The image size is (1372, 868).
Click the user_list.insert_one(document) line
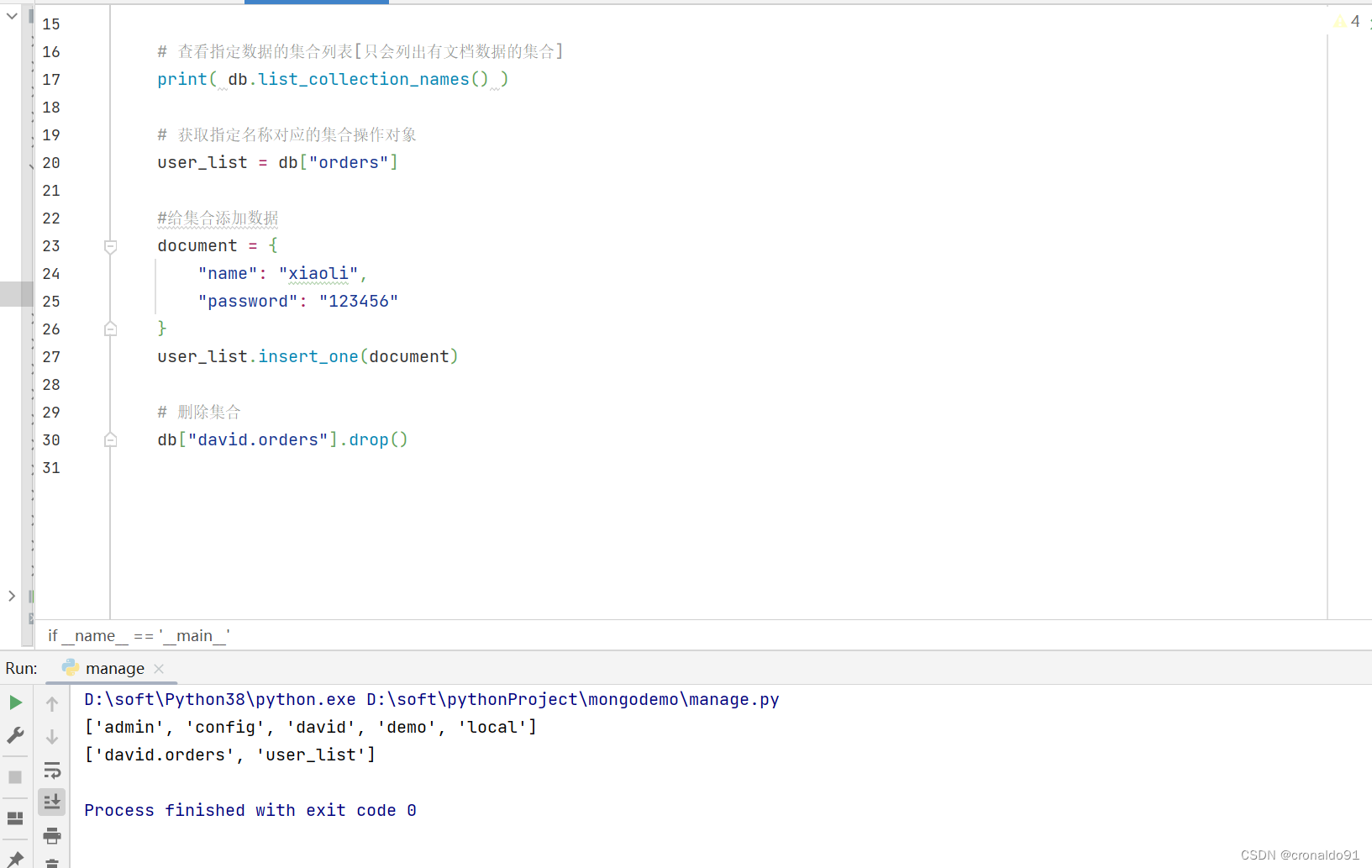tap(308, 356)
